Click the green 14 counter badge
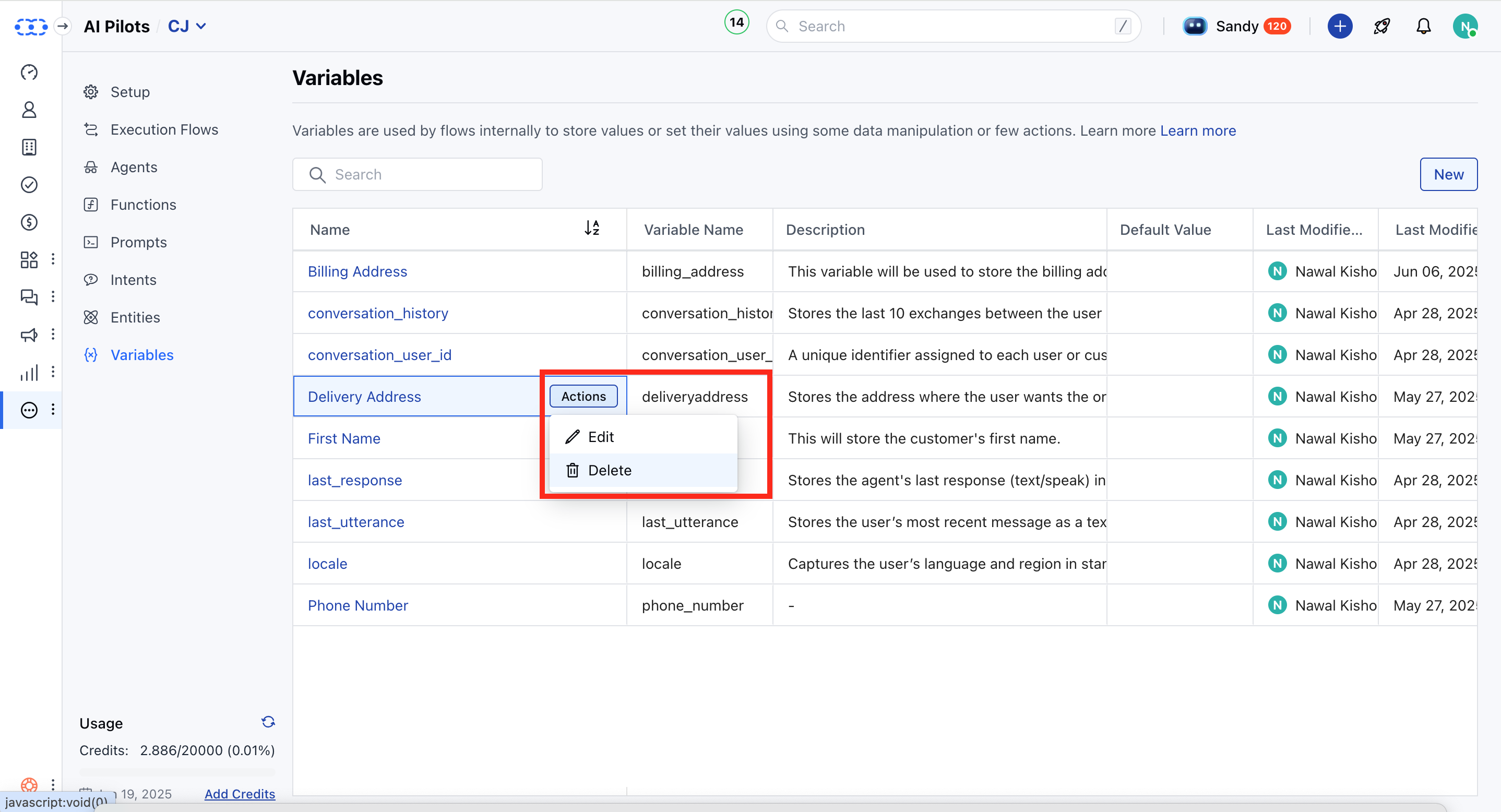This screenshot has width=1501, height=812. [736, 23]
